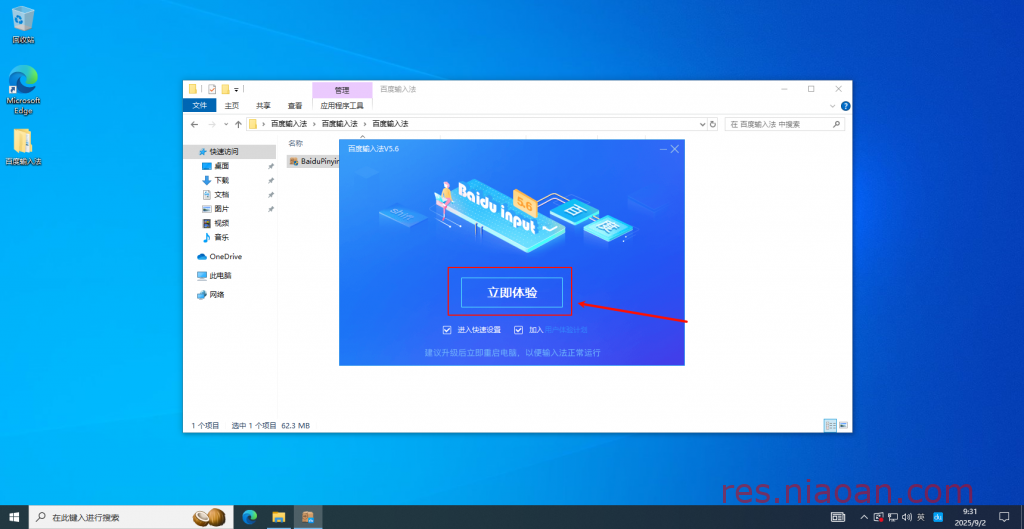Open the 文件 menu in File Explorer

point(200,106)
